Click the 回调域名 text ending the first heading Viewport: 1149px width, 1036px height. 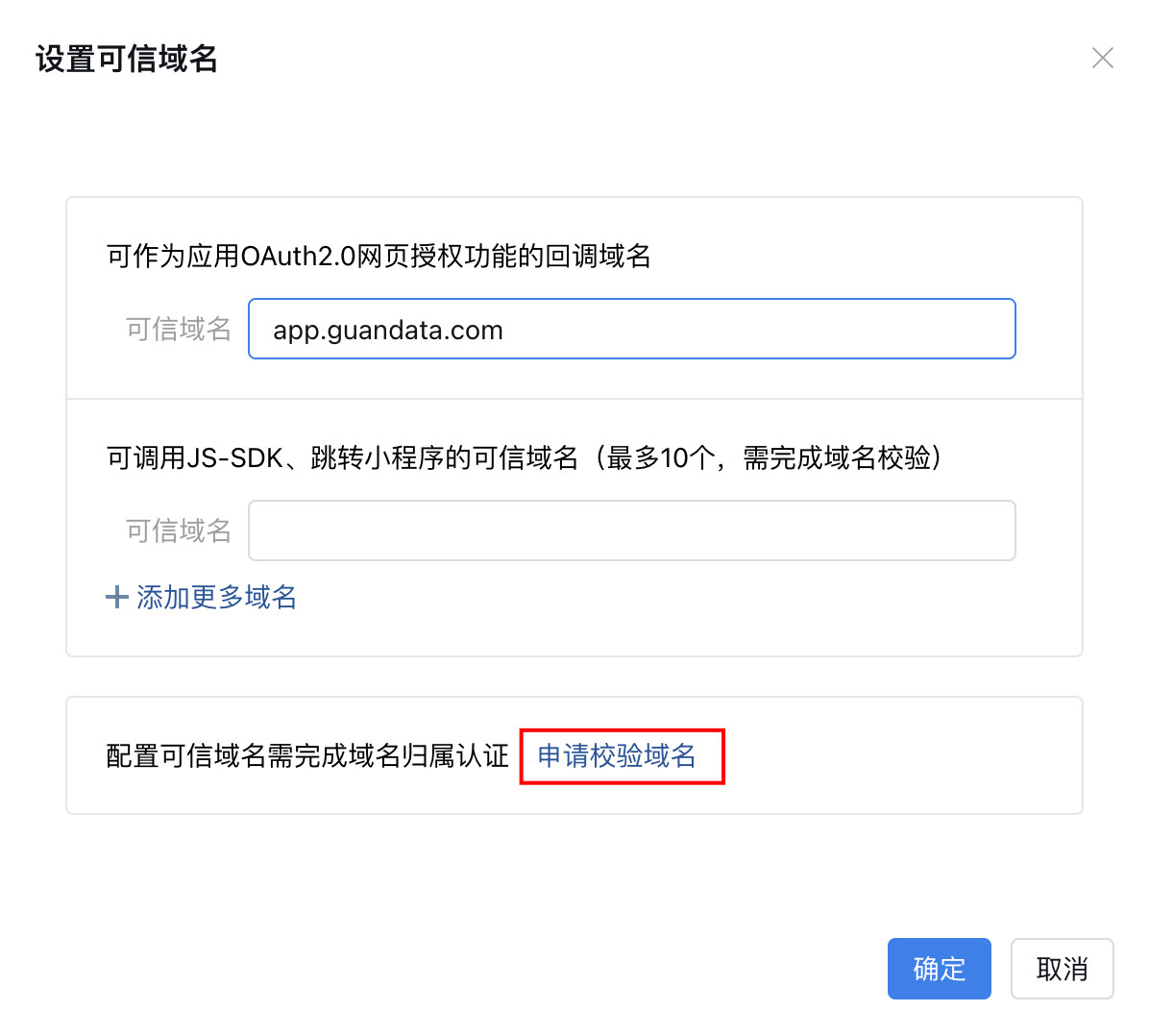(x=599, y=257)
